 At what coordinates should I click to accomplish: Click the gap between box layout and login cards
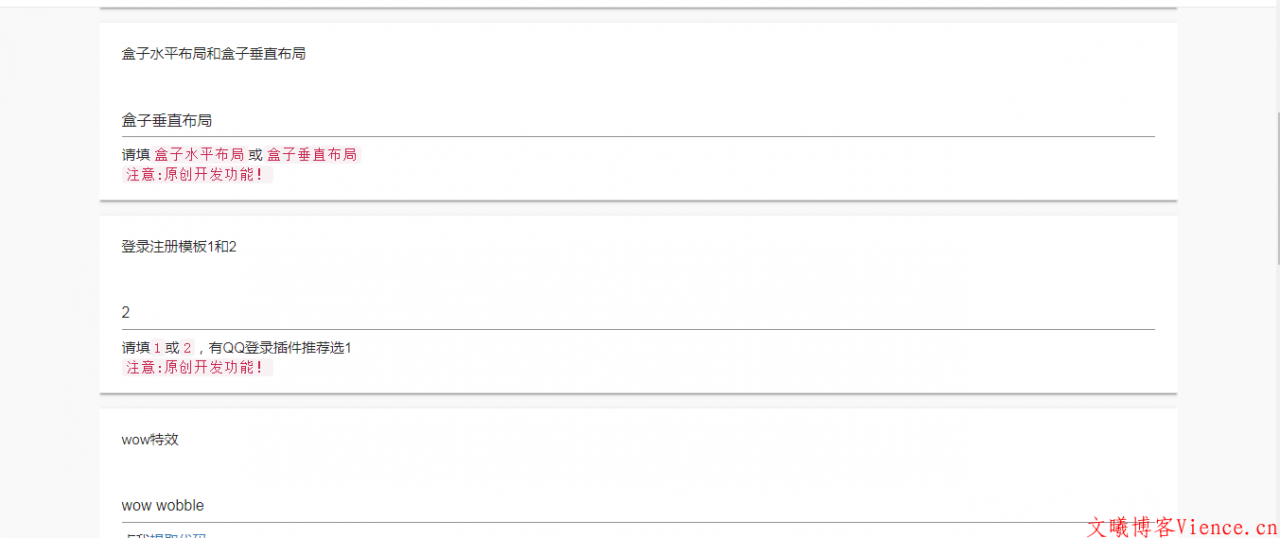[x=638, y=208]
